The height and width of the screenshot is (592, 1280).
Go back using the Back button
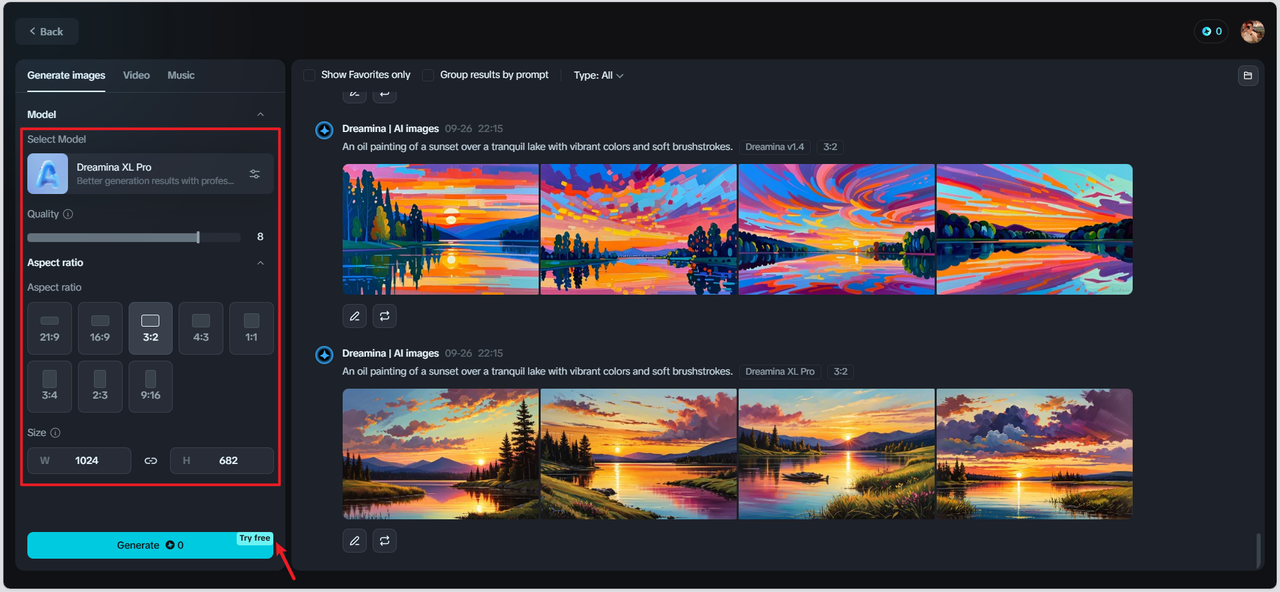46,31
